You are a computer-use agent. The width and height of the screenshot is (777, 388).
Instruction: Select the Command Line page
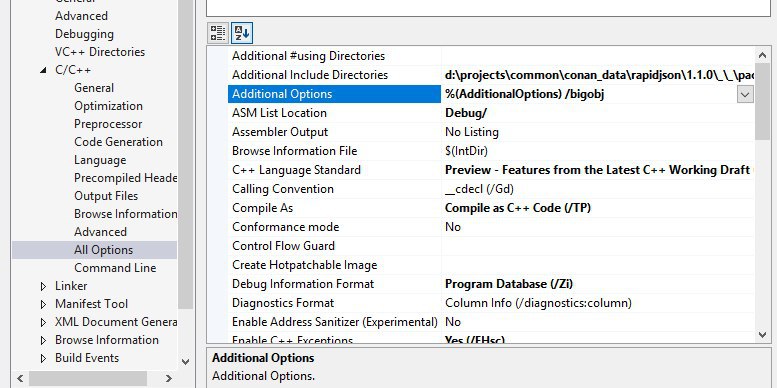click(115, 268)
